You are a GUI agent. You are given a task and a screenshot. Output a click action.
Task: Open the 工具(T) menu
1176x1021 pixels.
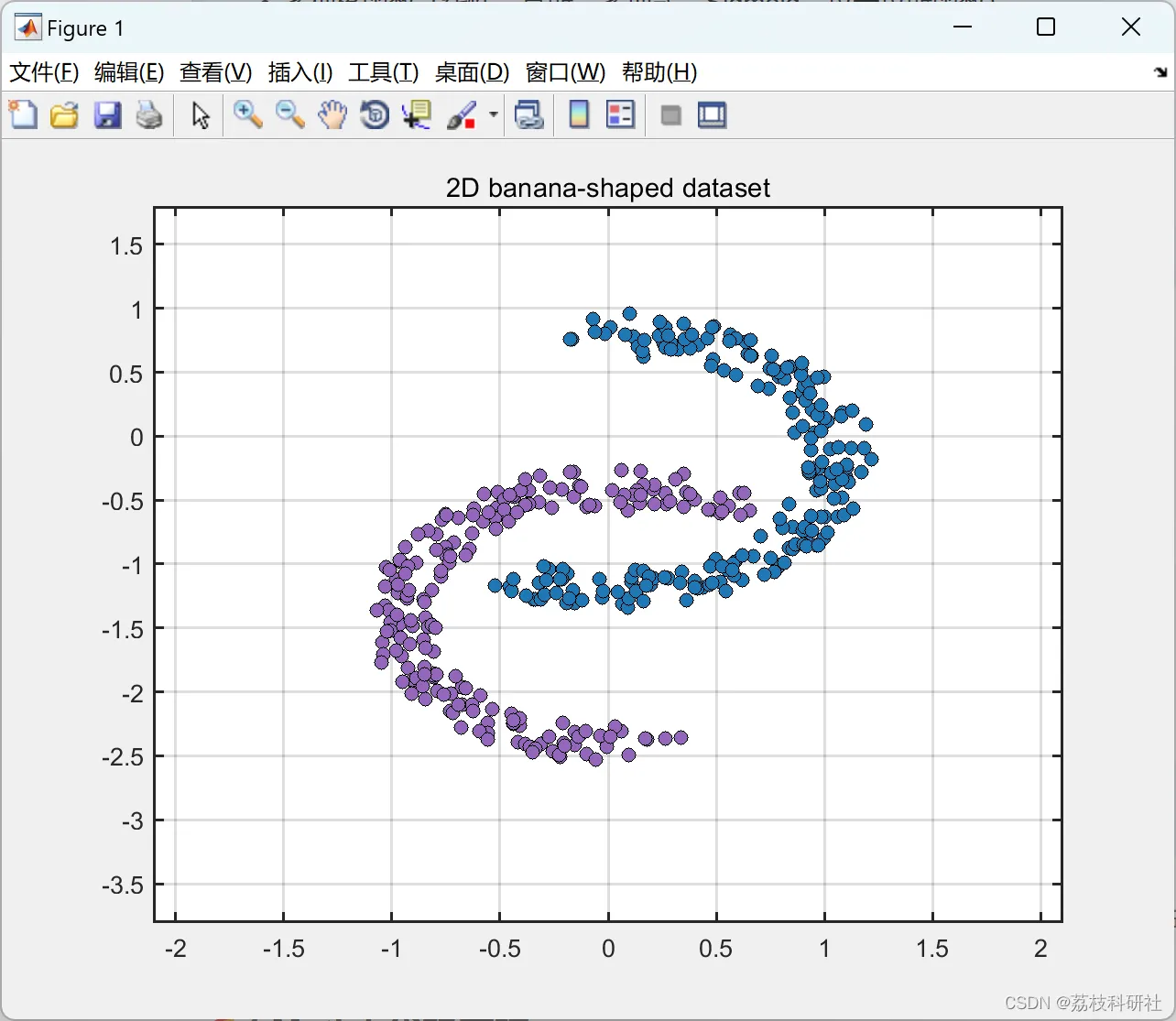coord(383,72)
